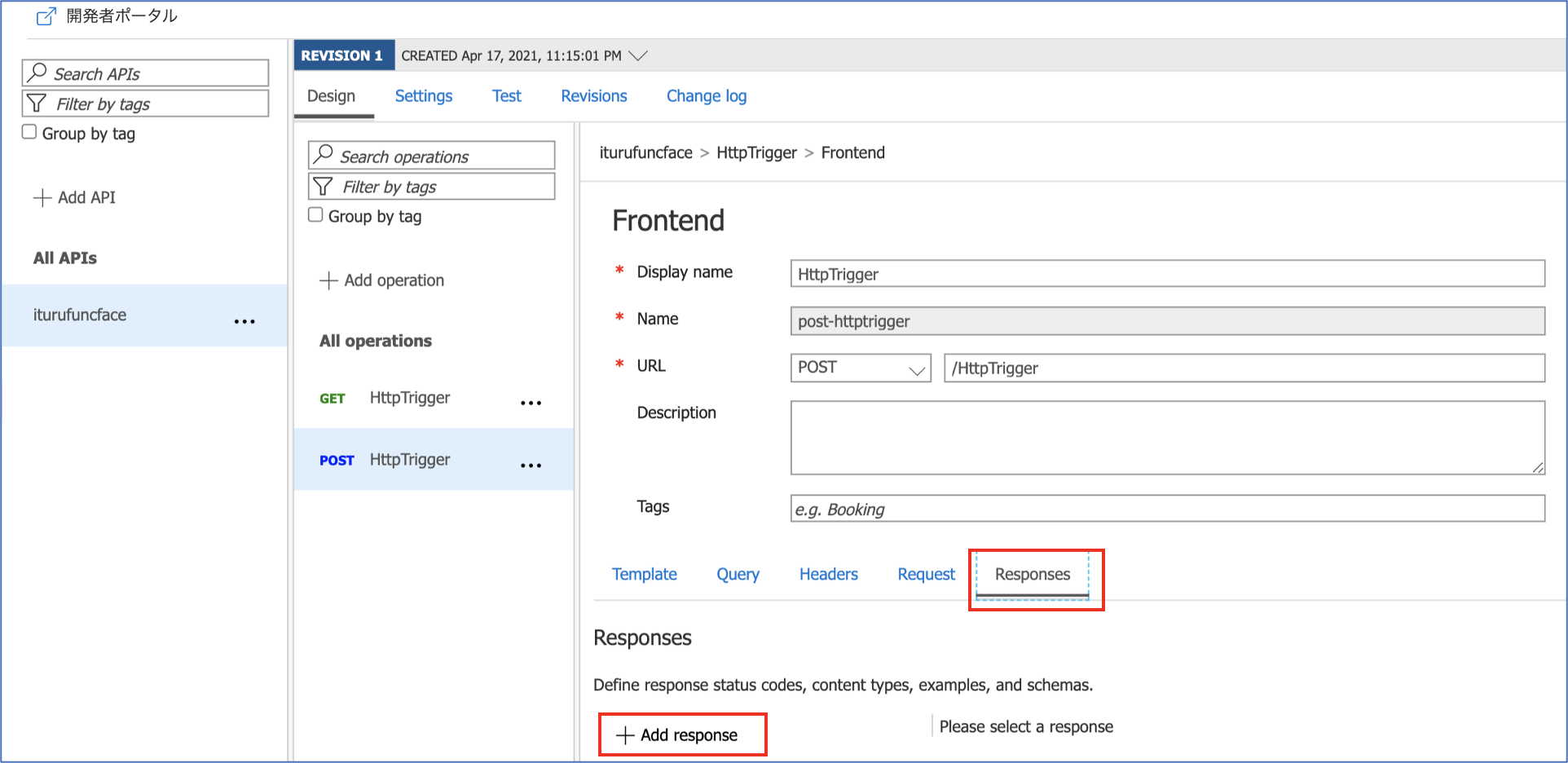Expand the revision dropdown chevron
Image resolution: width=1568 pixels, height=763 pixels.
638,55
